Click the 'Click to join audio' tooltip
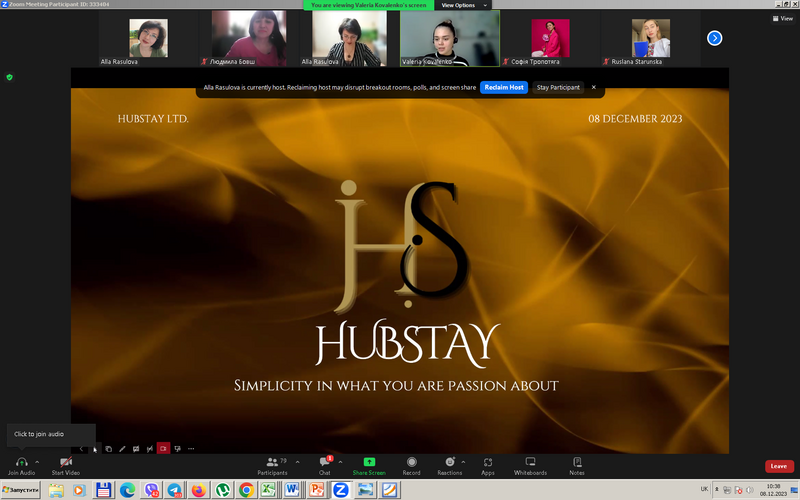 (x=51, y=434)
